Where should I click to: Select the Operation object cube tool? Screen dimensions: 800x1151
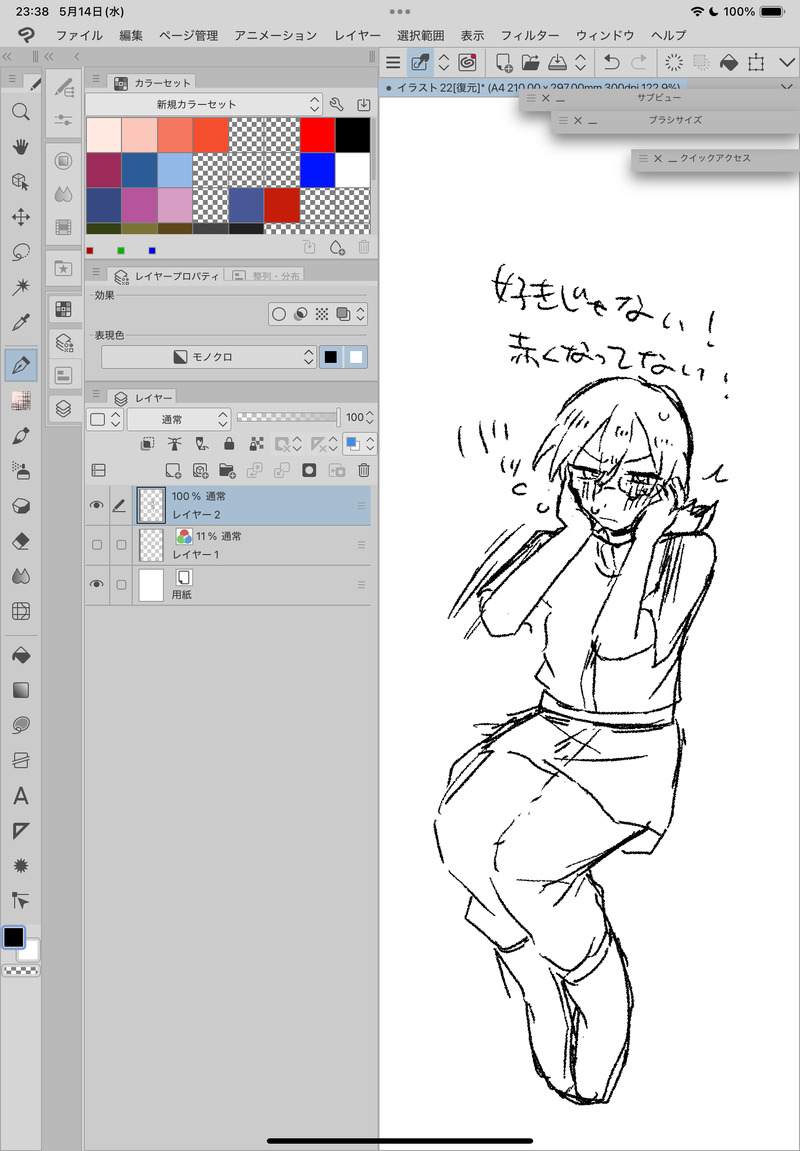(x=21, y=181)
